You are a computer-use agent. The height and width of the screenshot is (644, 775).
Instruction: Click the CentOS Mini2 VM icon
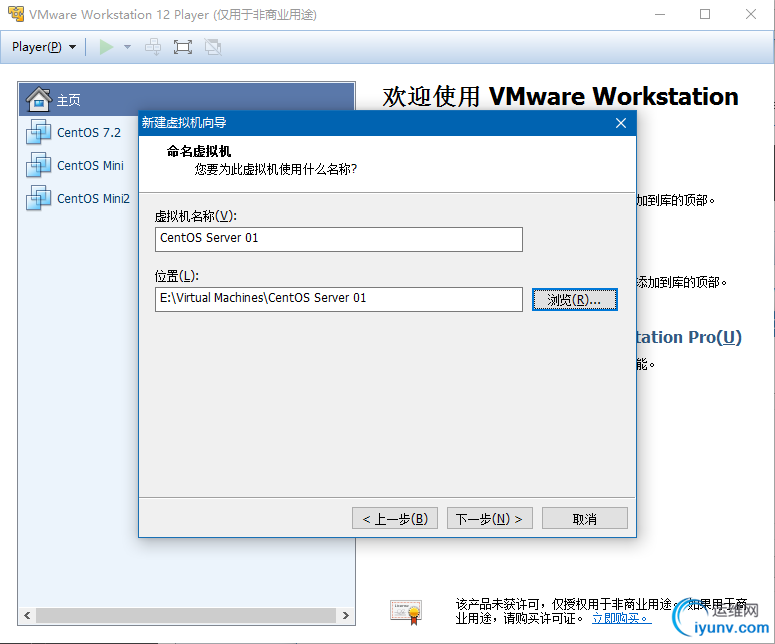(38, 198)
